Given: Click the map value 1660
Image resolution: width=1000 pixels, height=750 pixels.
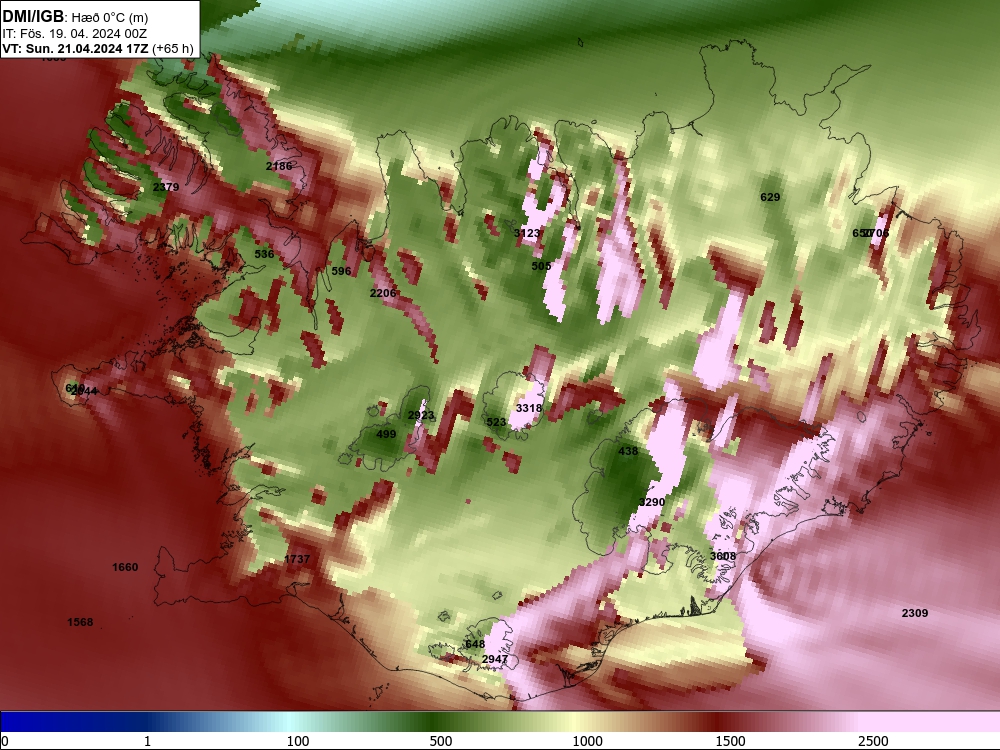Looking at the screenshot, I should [125, 567].
